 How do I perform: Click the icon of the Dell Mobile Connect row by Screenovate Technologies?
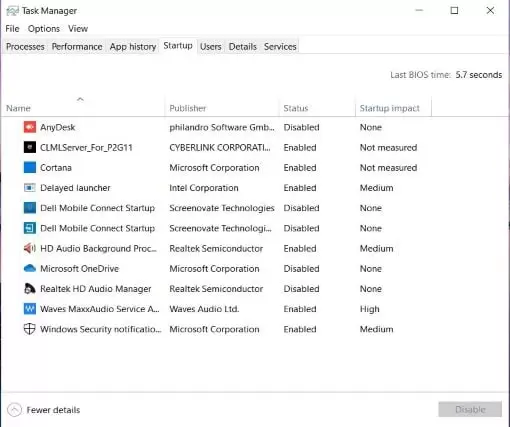(x=30, y=208)
